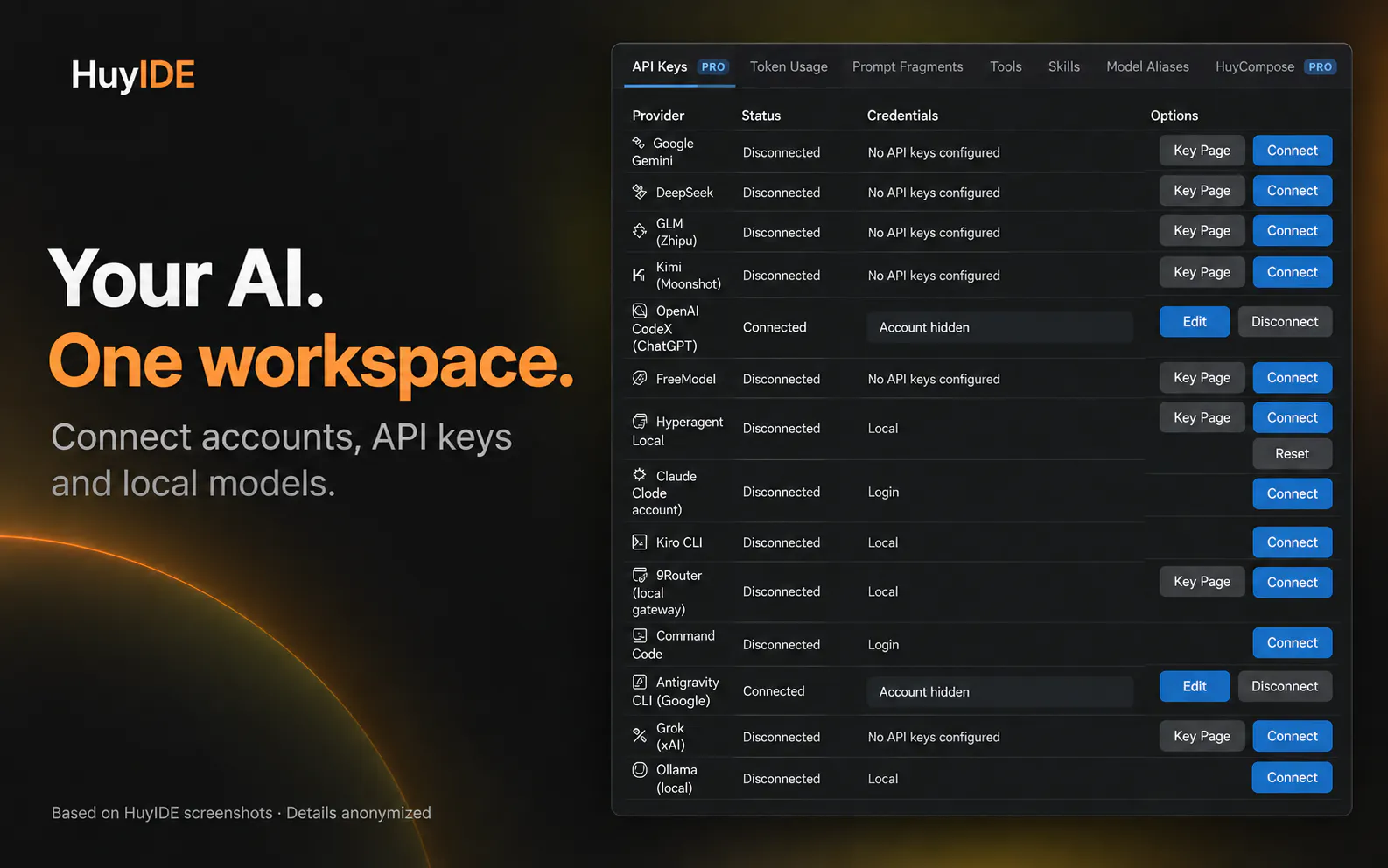Viewport: 1388px width, 868px height.
Task: Click the Kiro CLI terminal icon
Action: click(x=640, y=542)
